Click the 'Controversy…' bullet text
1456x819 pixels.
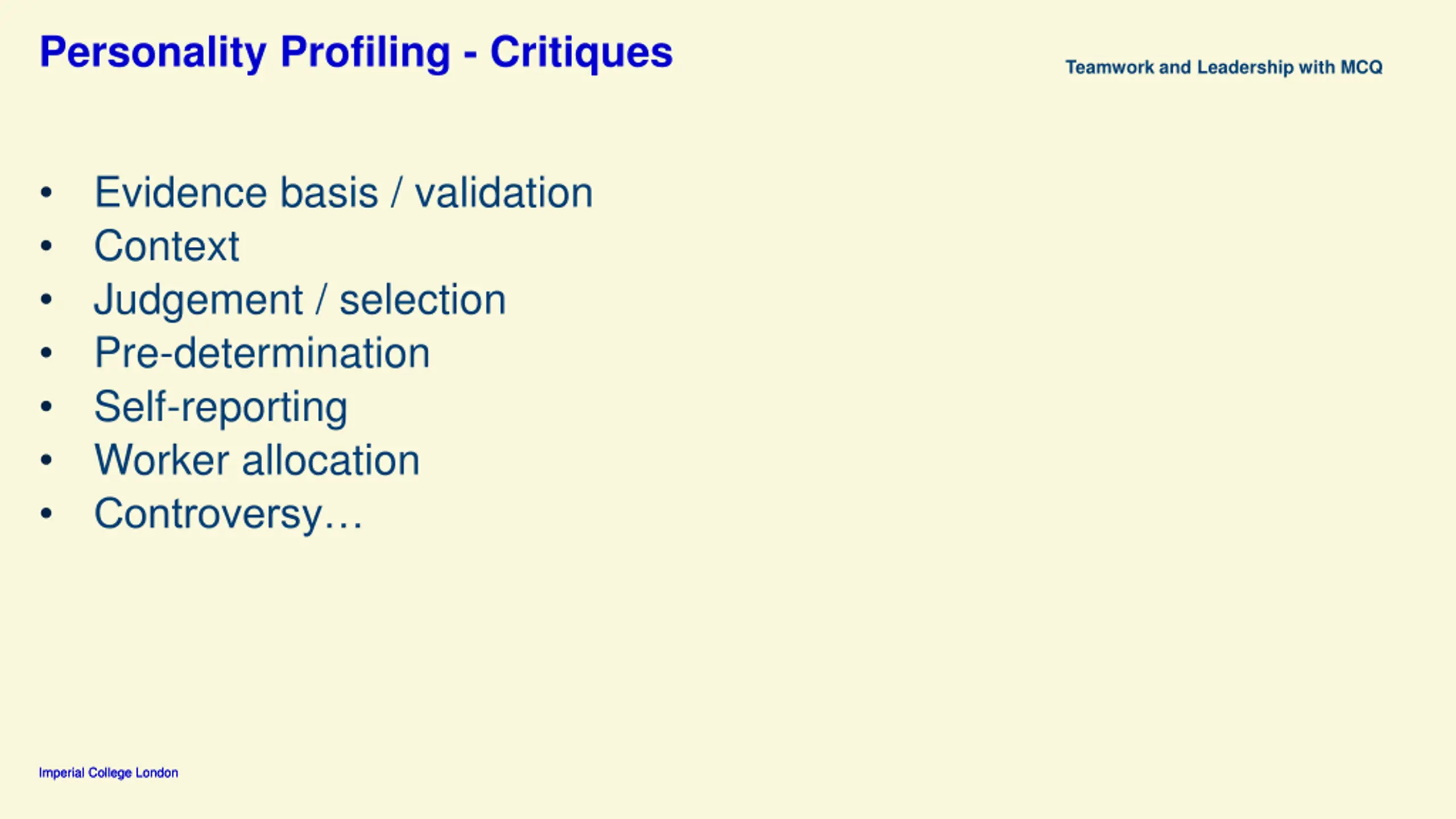coord(228,514)
